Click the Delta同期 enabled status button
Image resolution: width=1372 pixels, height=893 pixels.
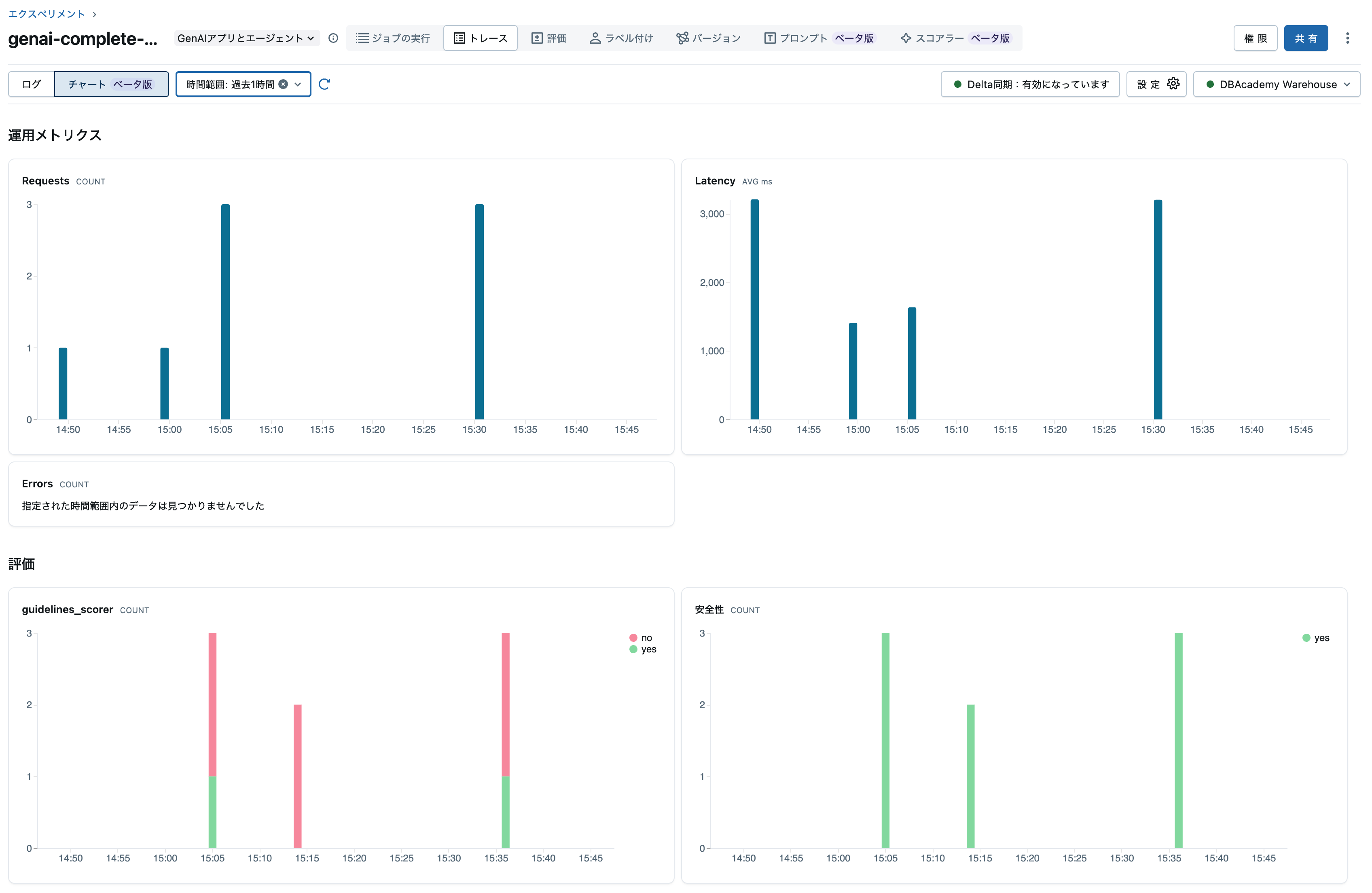1029,84
